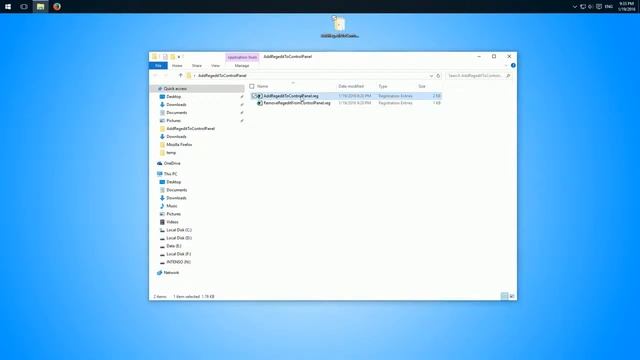Open Action Center notifications icon
Image resolution: width=640 pixels, height=360 pixels.
click(x=599, y=7)
